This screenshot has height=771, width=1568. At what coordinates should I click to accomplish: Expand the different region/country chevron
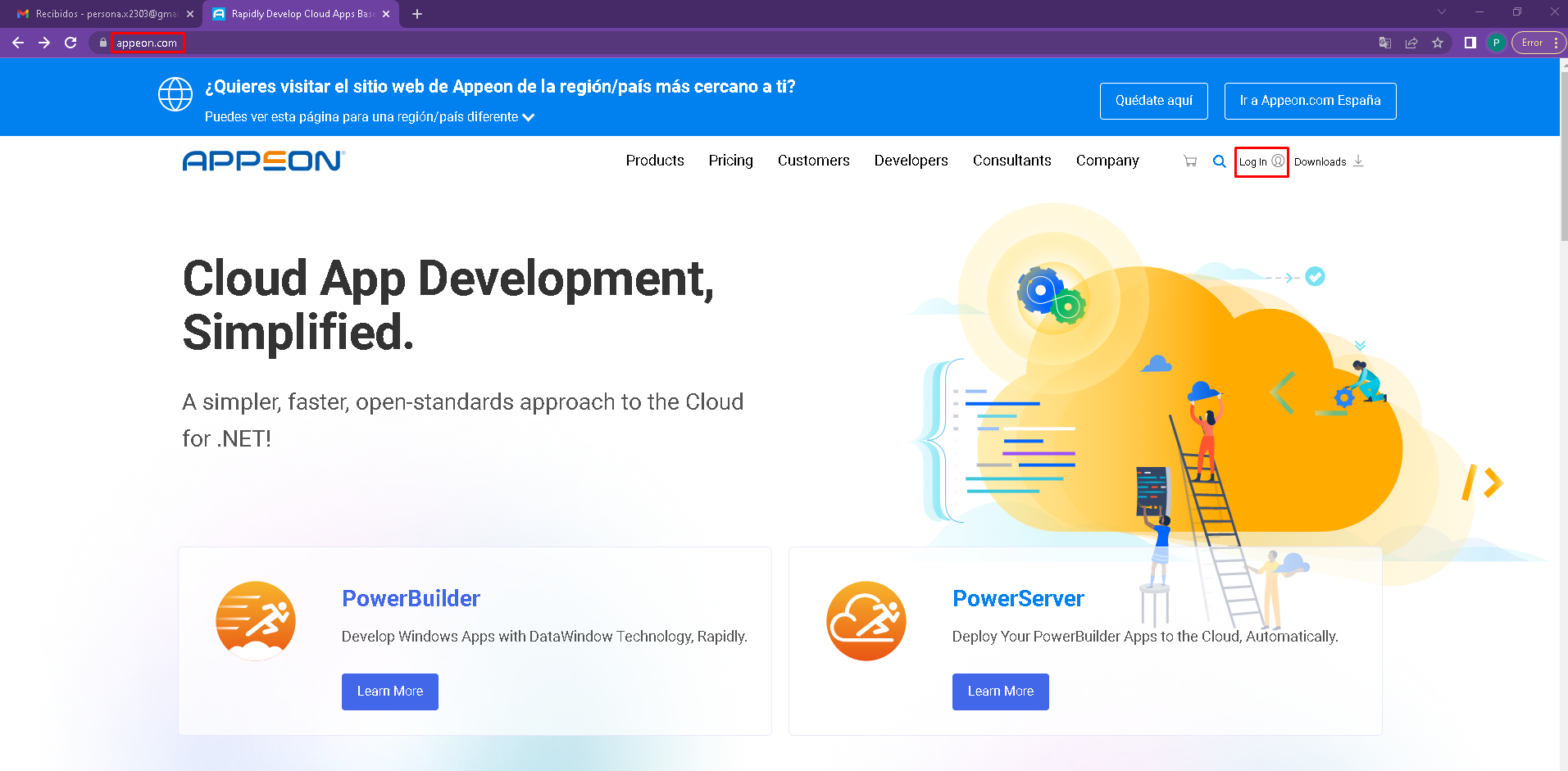pyautogui.click(x=529, y=117)
